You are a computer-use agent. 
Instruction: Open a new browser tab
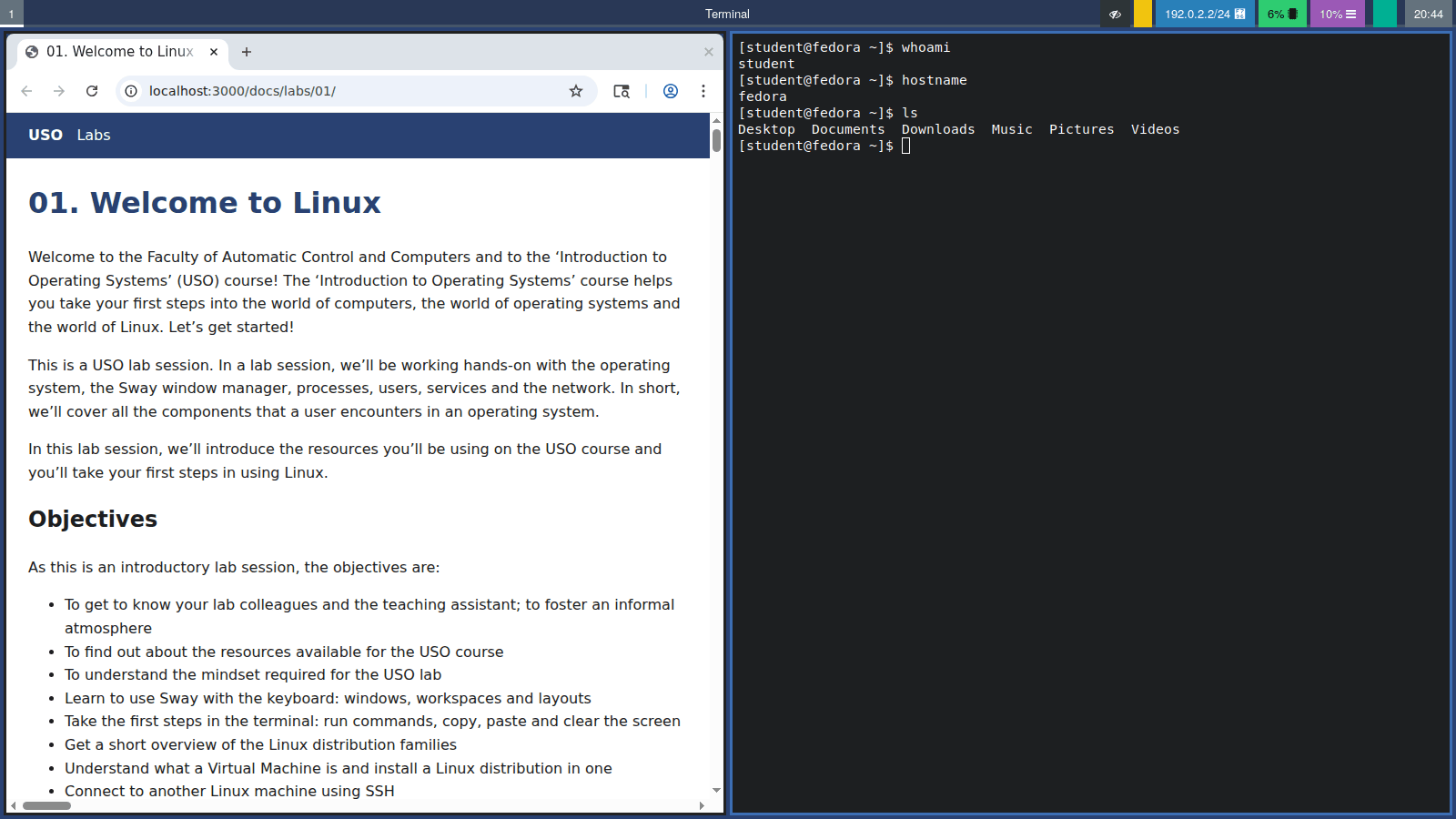coord(247,52)
